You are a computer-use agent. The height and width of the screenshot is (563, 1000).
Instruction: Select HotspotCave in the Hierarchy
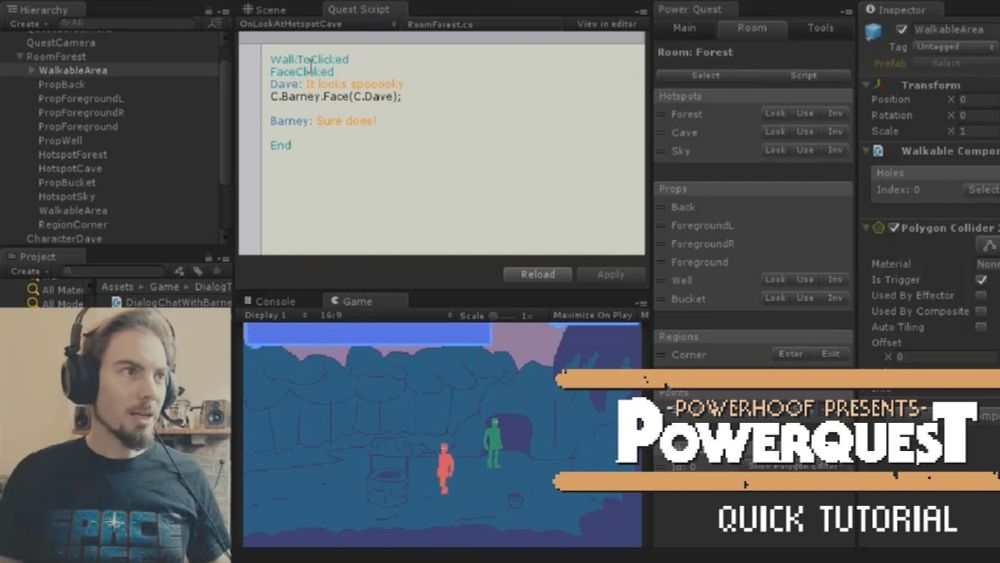point(70,169)
